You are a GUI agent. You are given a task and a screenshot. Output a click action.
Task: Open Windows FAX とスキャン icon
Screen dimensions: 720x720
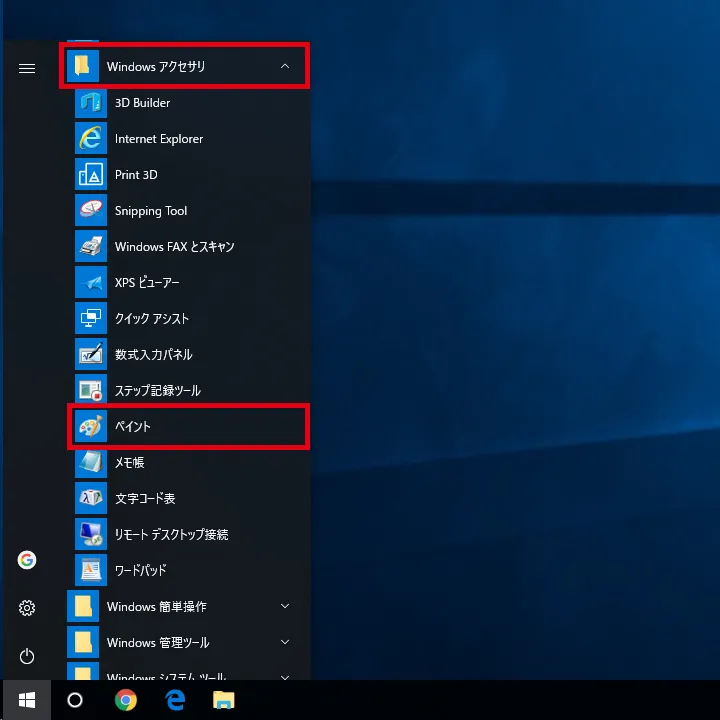coord(90,246)
